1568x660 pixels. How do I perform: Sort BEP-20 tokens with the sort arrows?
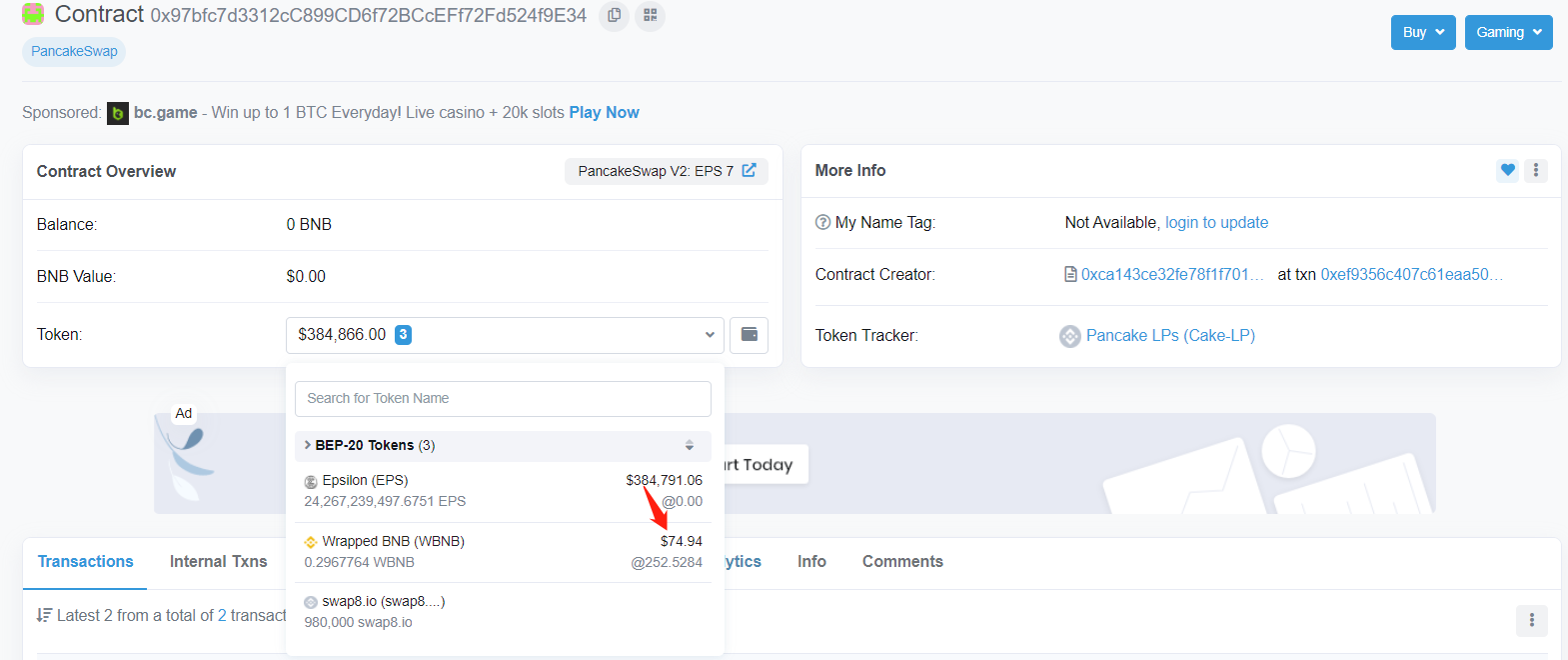point(689,445)
